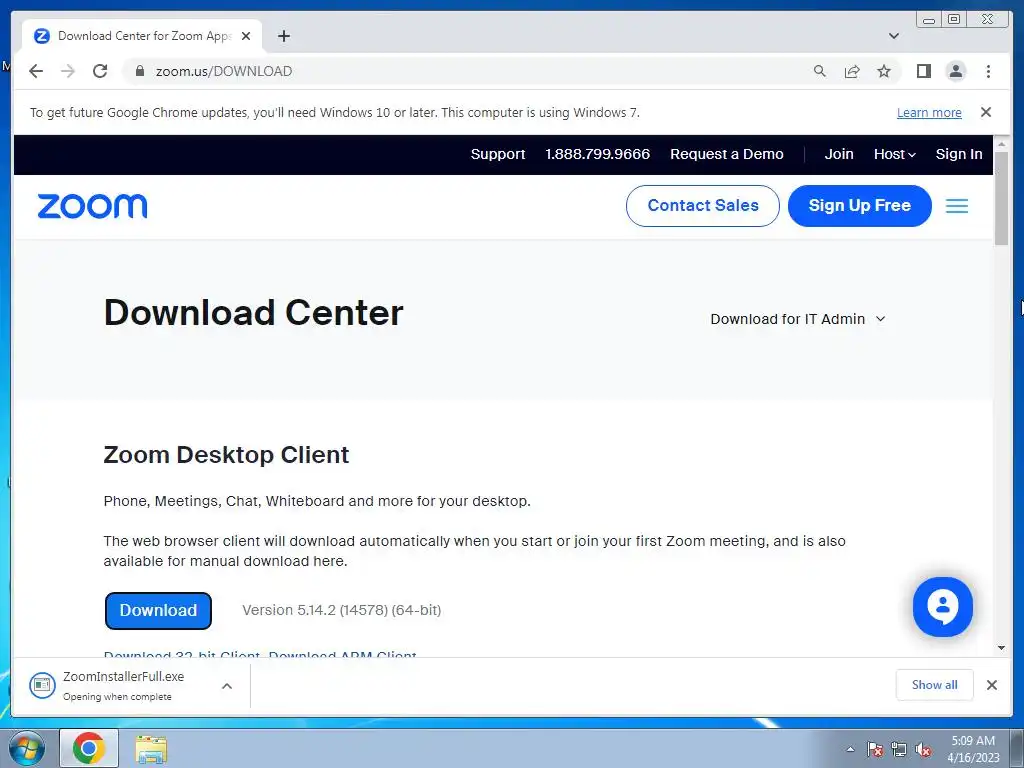Open the Chrome three-dot menu
The width and height of the screenshot is (1024, 768).
click(988, 71)
